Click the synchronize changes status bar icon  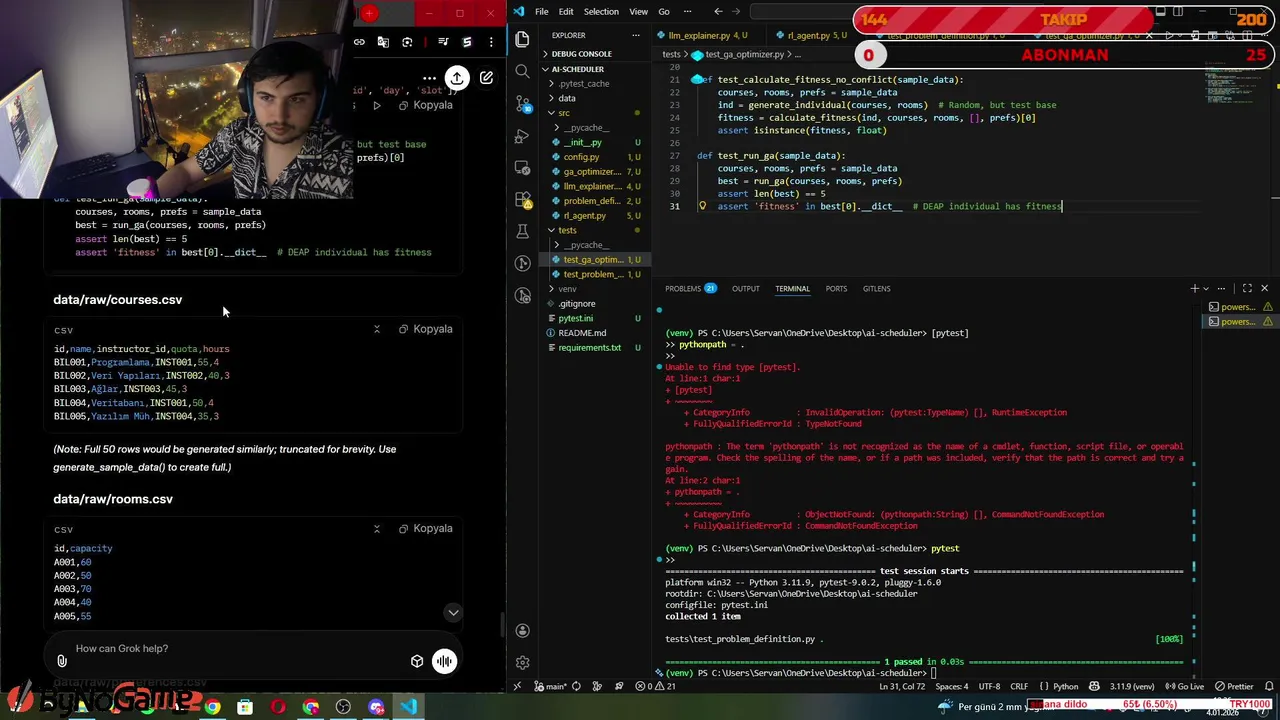[x=576, y=686]
